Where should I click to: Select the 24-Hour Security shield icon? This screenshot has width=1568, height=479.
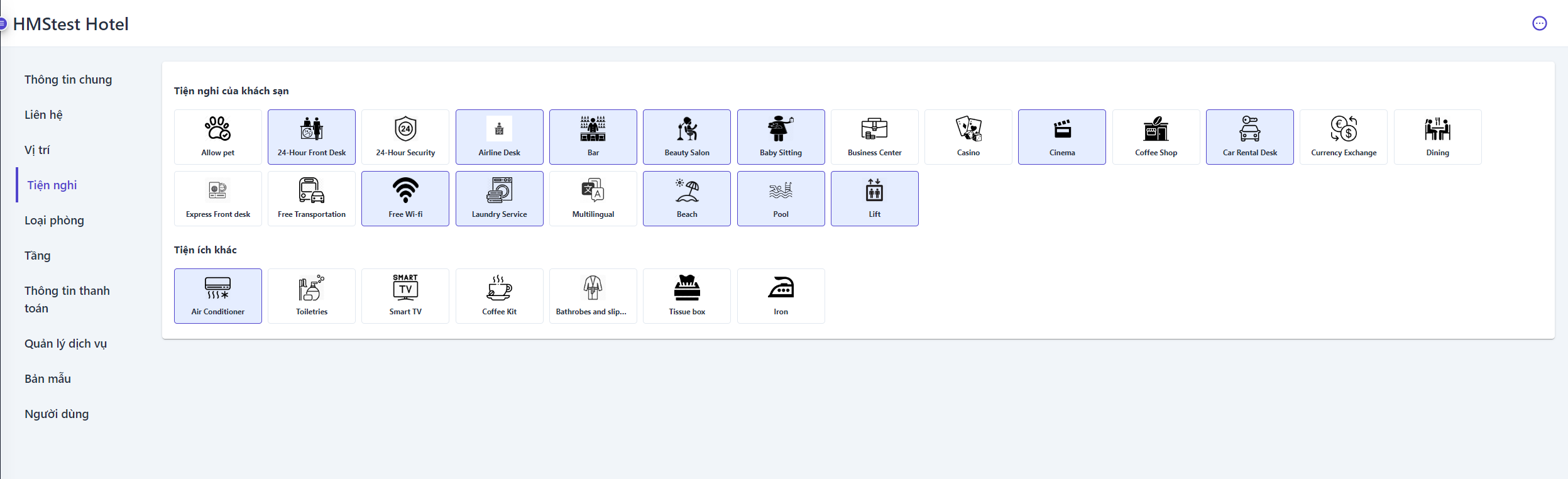tap(405, 128)
